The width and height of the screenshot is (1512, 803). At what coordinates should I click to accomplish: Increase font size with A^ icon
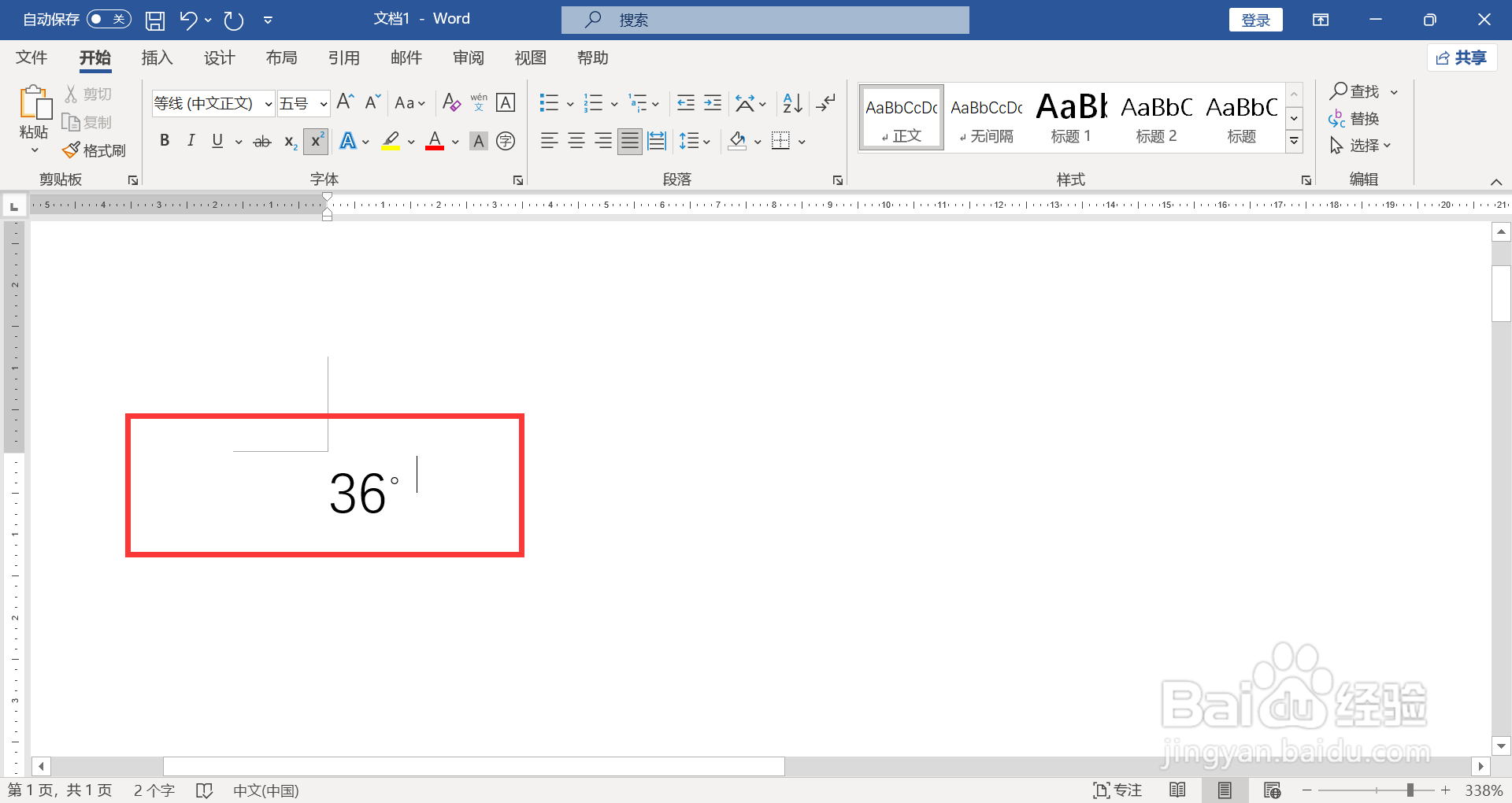point(345,102)
